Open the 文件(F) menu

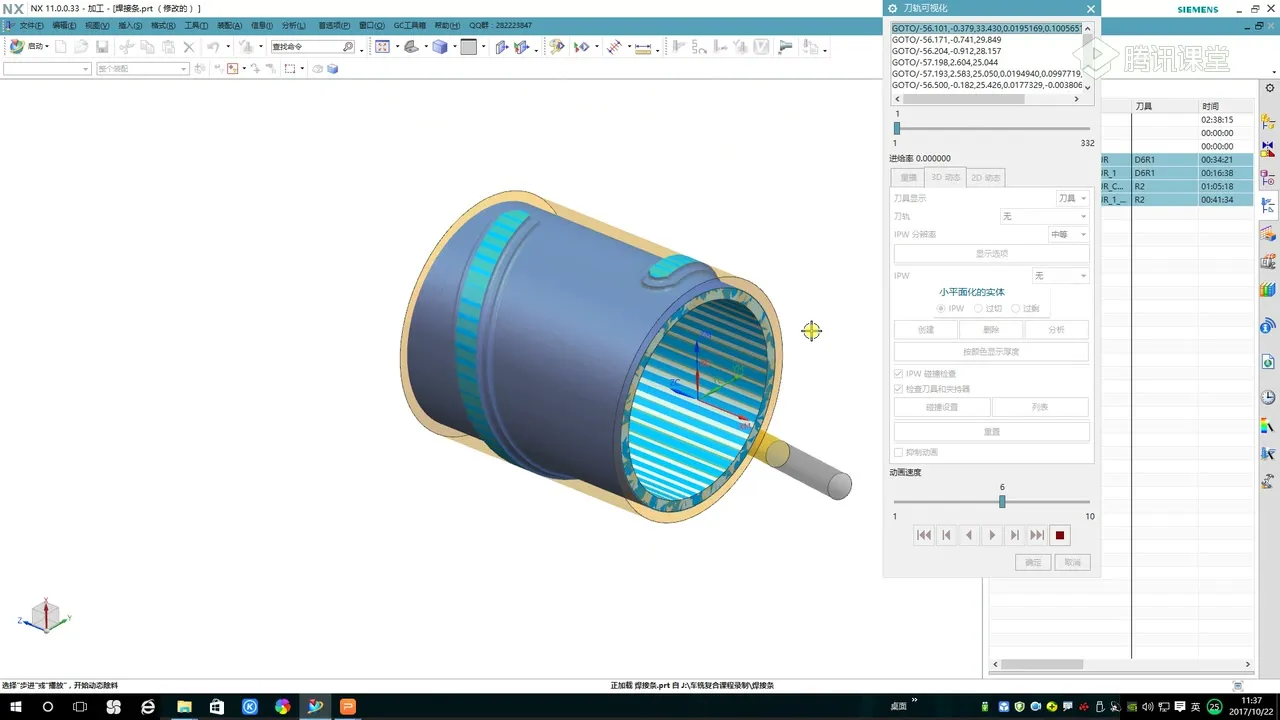tap(31, 25)
